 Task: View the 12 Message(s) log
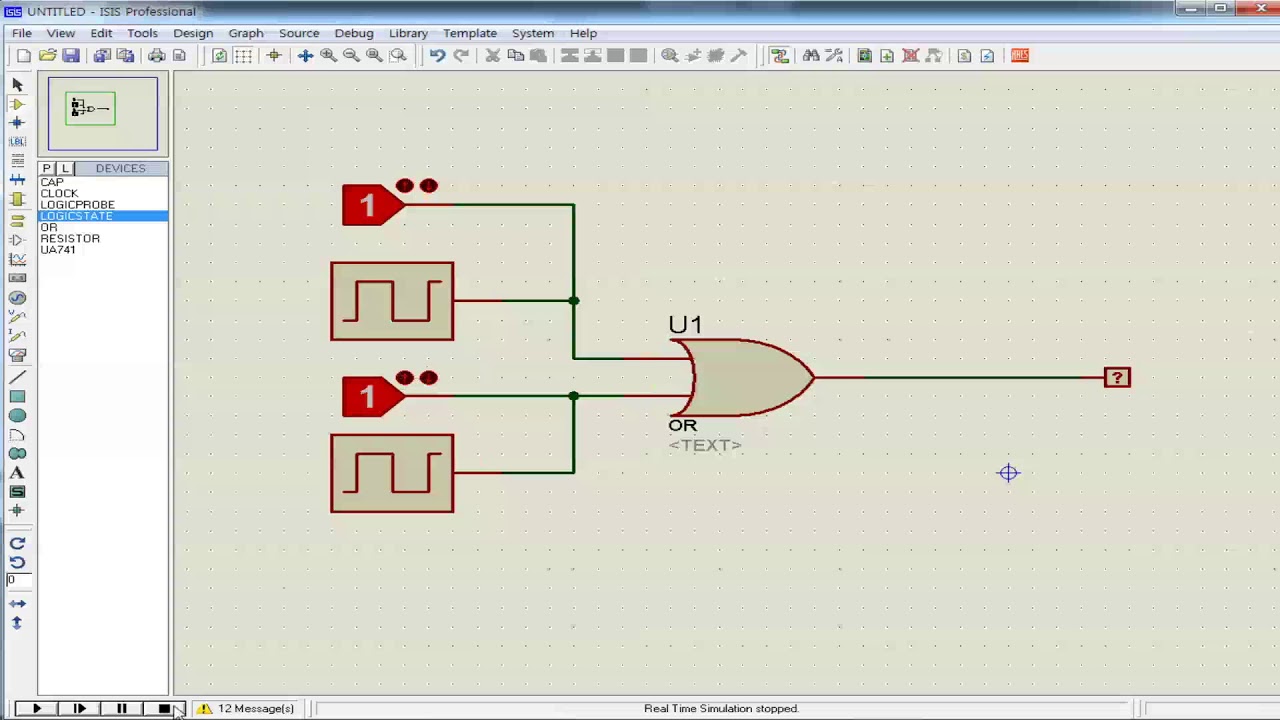tap(246, 709)
